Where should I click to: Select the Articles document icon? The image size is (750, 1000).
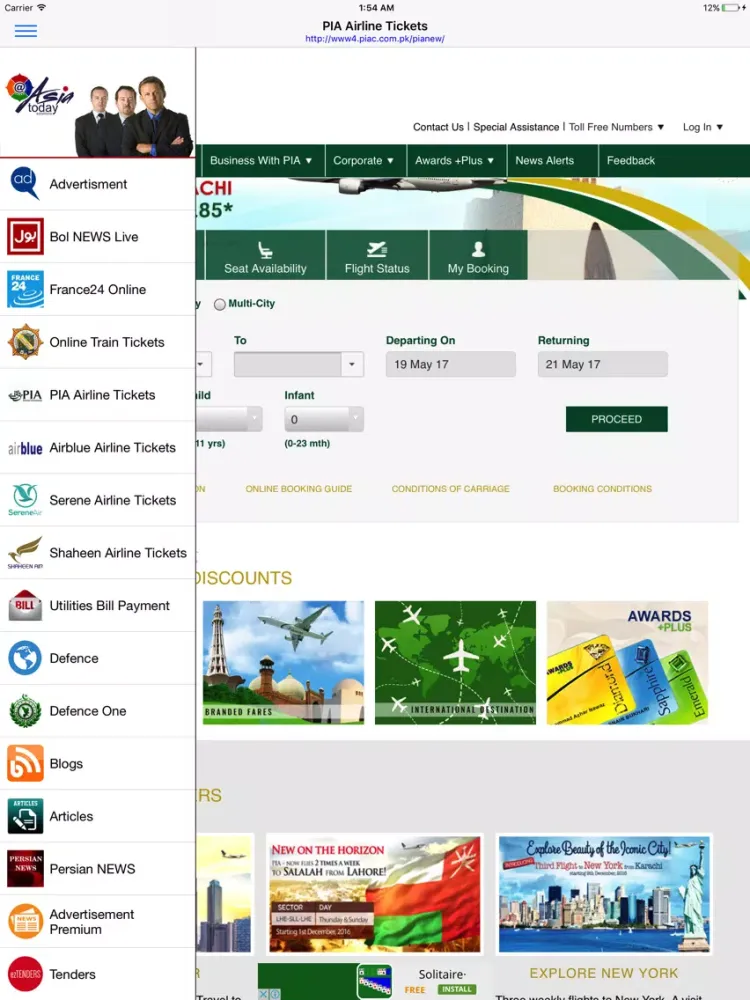point(26,816)
